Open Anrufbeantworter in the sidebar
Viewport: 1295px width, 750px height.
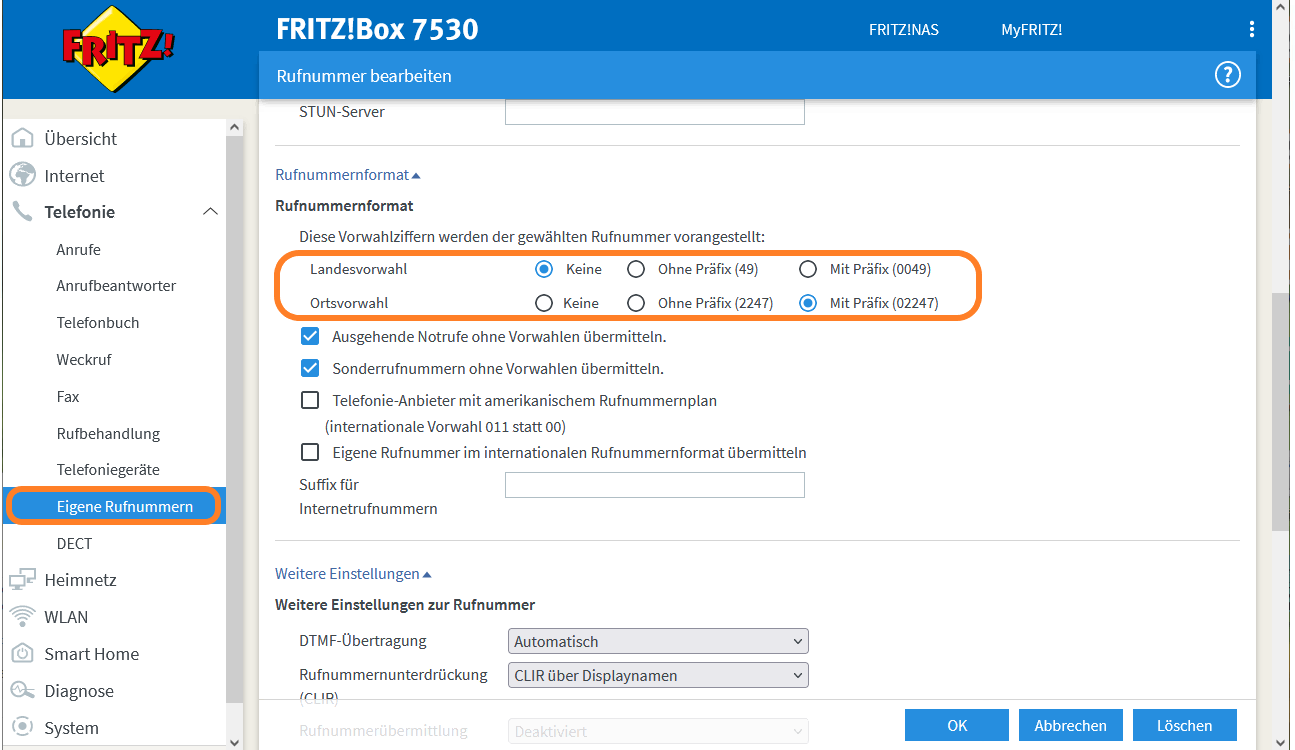116,285
